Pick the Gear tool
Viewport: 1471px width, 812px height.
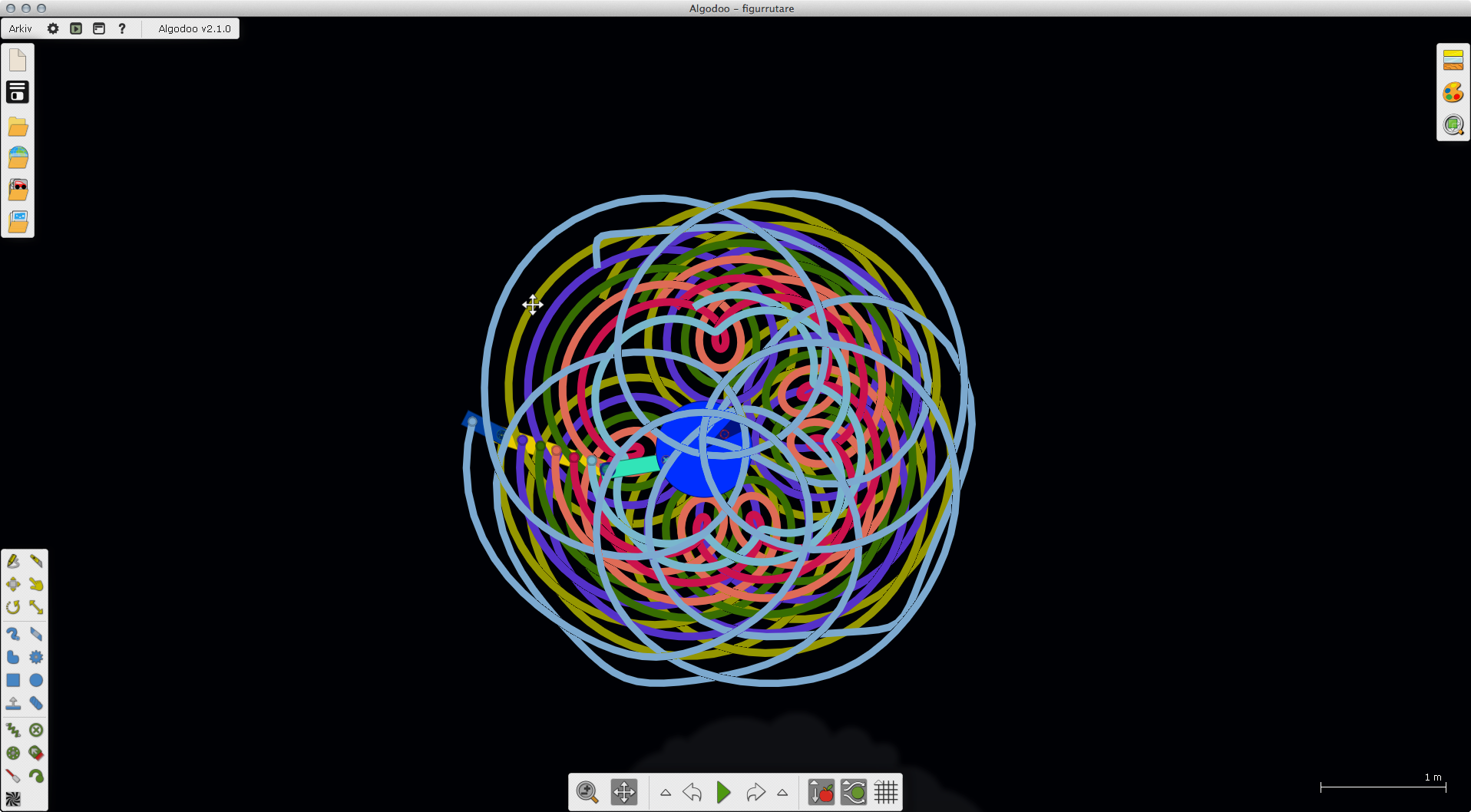click(x=36, y=658)
